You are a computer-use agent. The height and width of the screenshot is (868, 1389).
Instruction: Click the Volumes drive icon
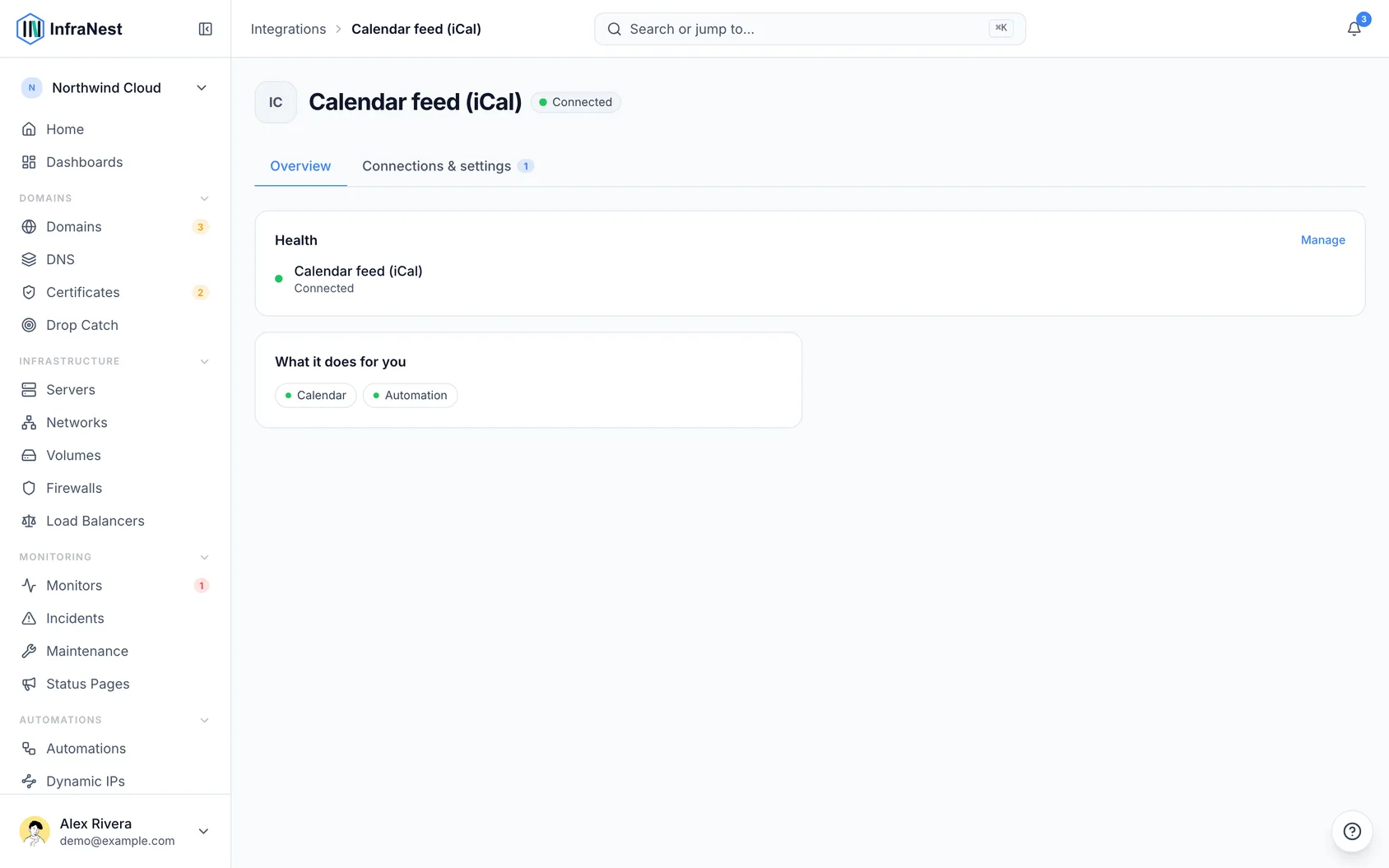(29, 455)
